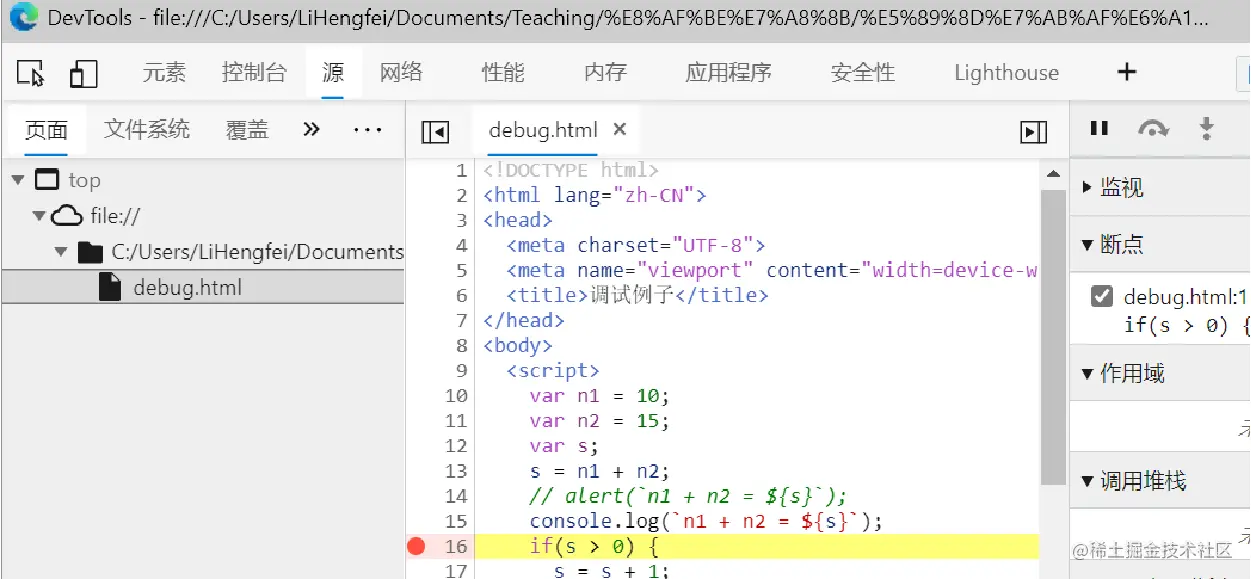Hide the debugger sidebar toggle icon
The height and width of the screenshot is (579, 1251).
pyautogui.click(x=1033, y=131)
